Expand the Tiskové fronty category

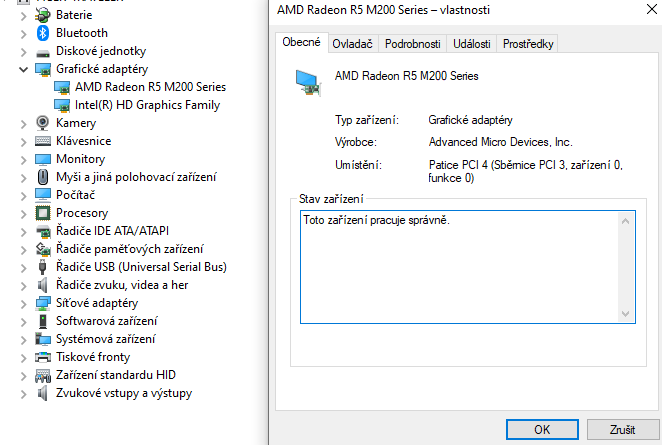(23, 358)
